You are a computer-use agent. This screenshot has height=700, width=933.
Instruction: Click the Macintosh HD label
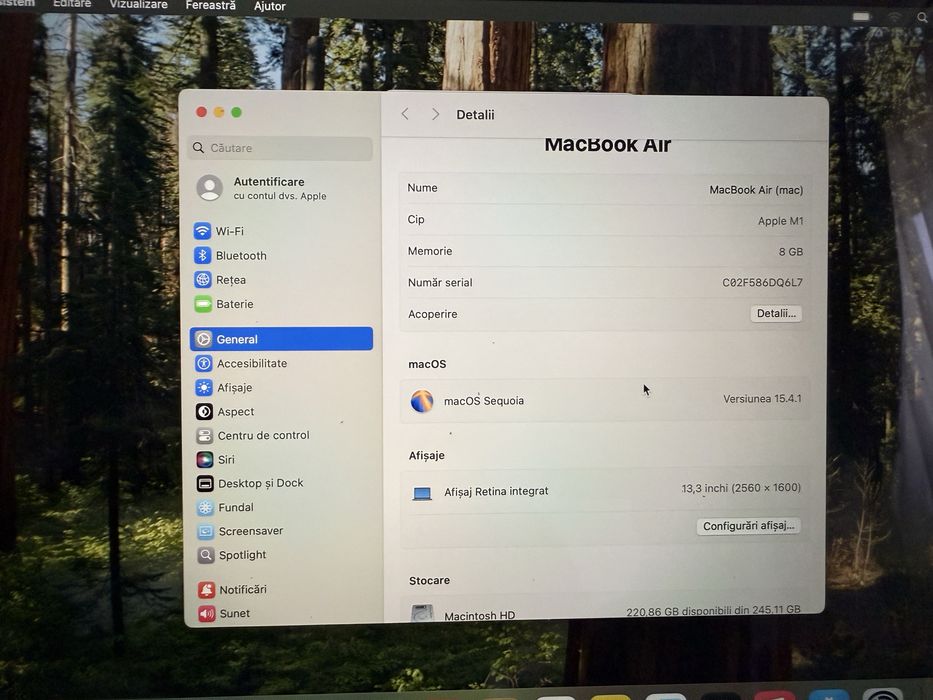coord(480,615)
